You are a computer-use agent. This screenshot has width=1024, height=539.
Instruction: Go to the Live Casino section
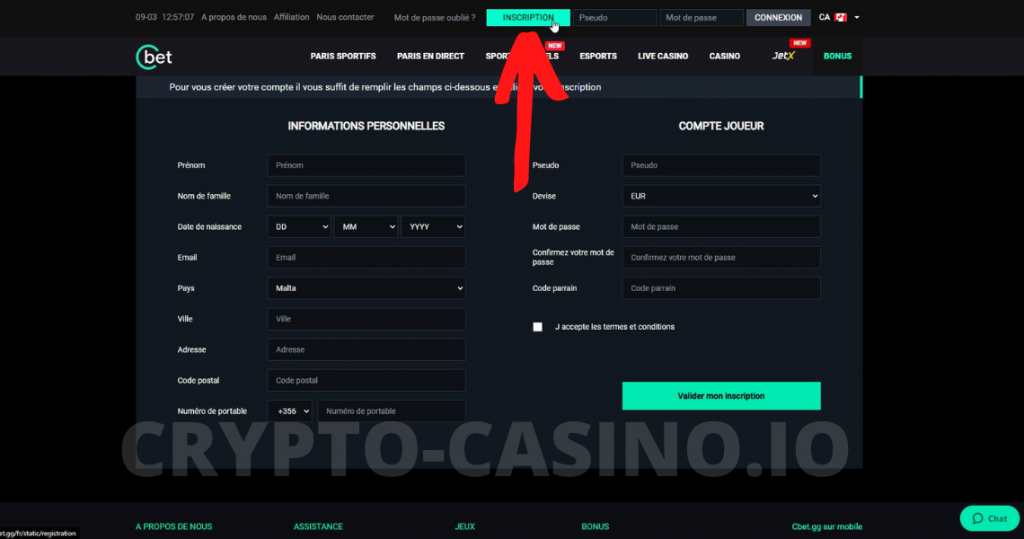(x=663, y=56)
